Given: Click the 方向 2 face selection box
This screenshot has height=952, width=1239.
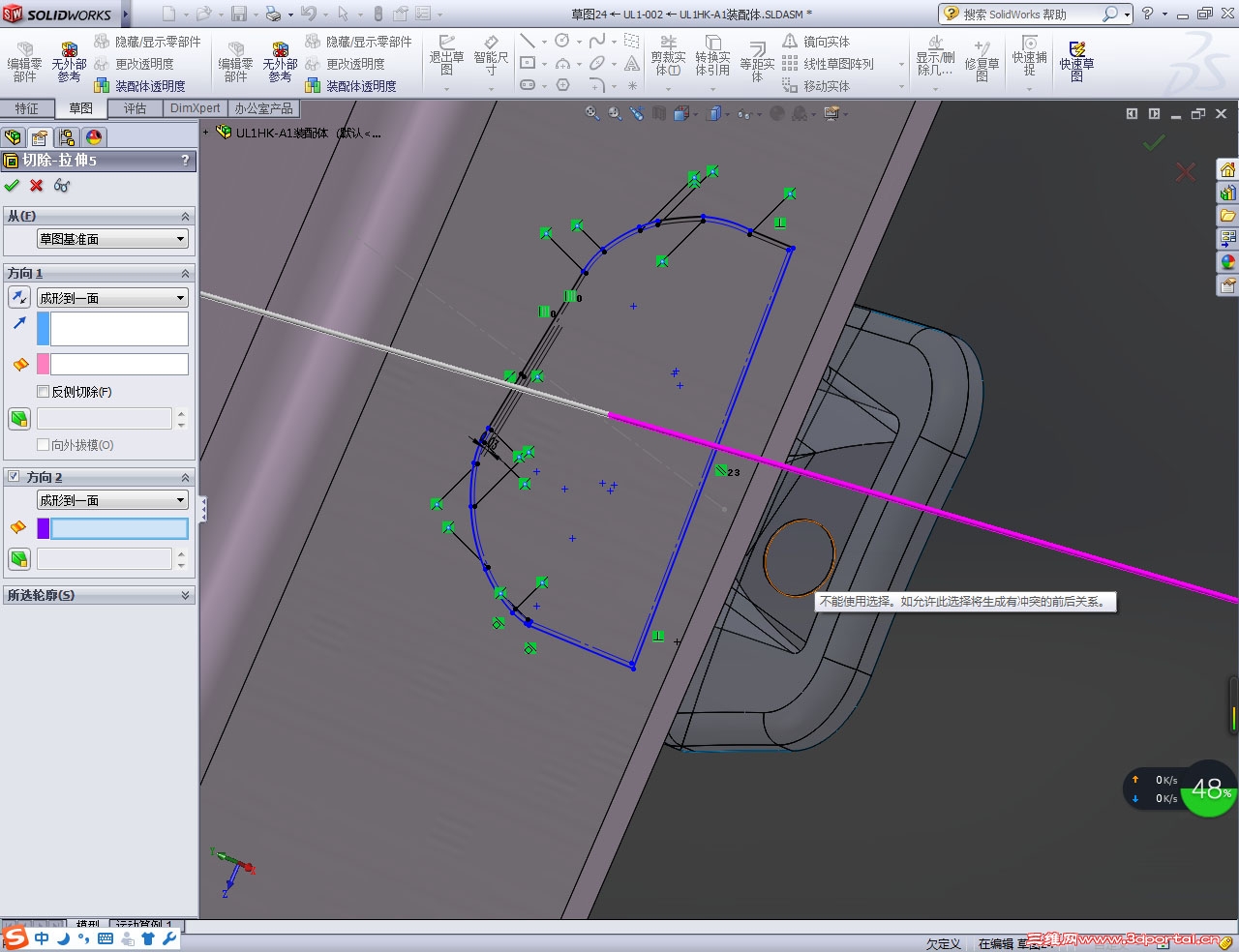Looking at the screenshot, I should pyautogui.click(x=119, y=528).
